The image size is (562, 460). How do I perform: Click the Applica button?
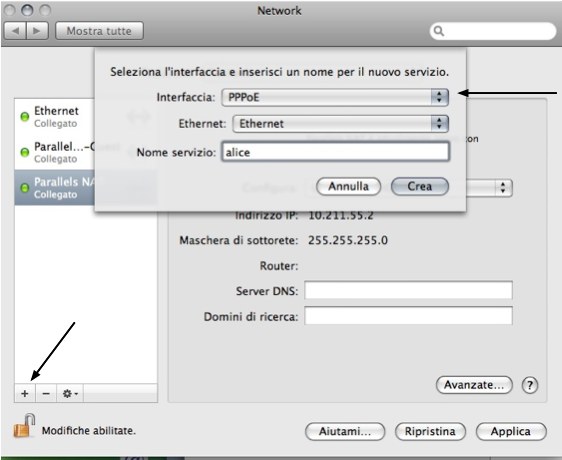(511, 432)
